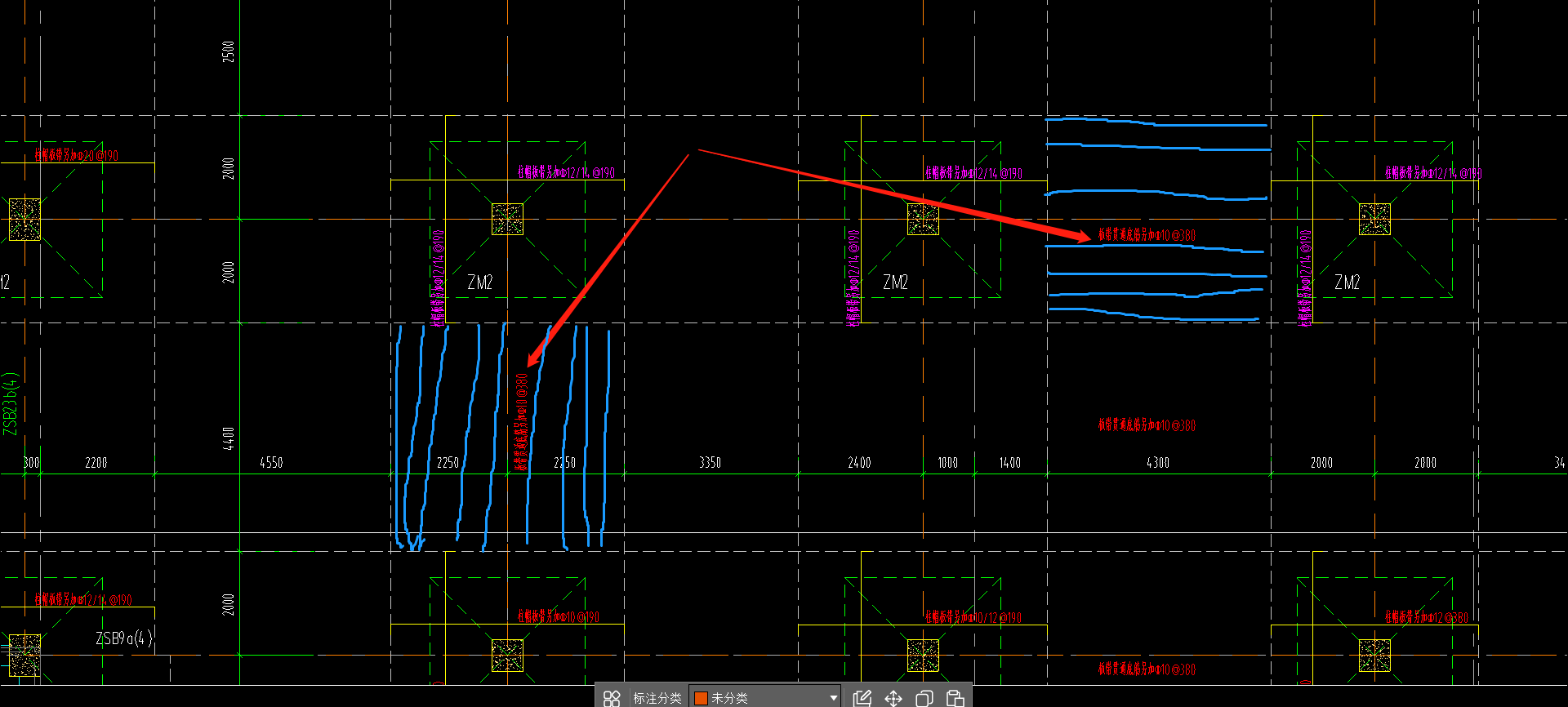Select the vertical red Φ10@380 rebar annotation

tap(521, 422)
